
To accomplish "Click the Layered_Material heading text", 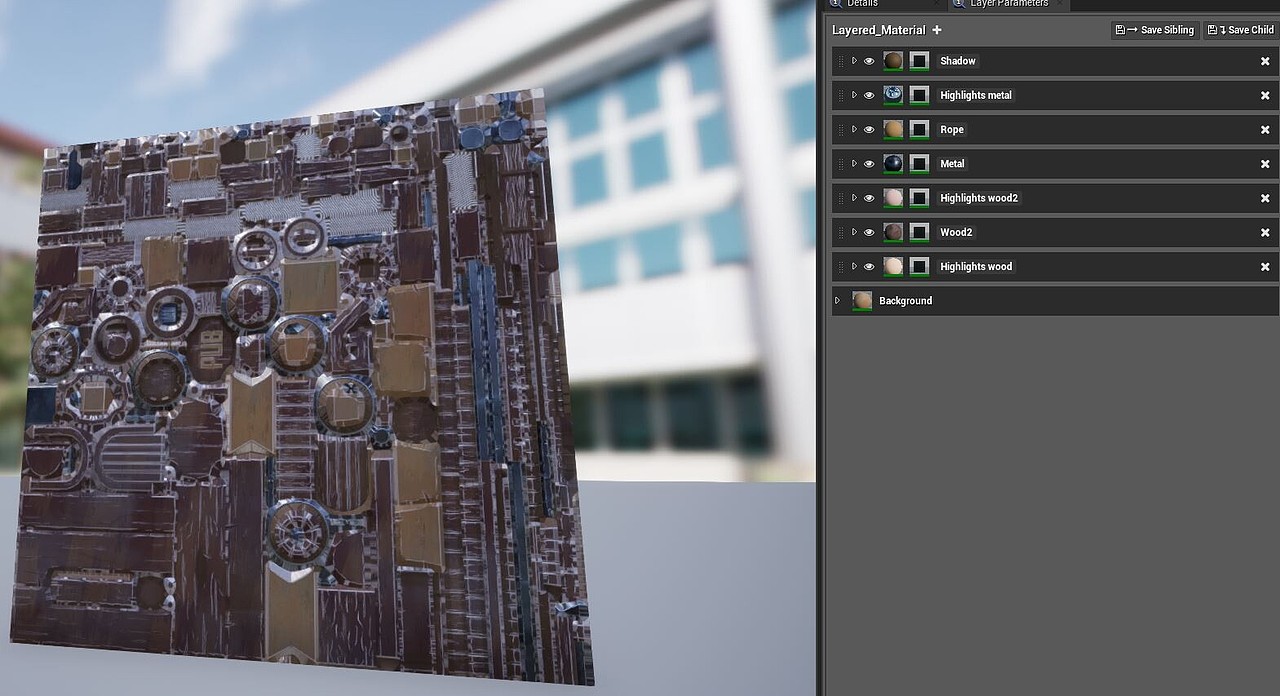I will 879,30.
